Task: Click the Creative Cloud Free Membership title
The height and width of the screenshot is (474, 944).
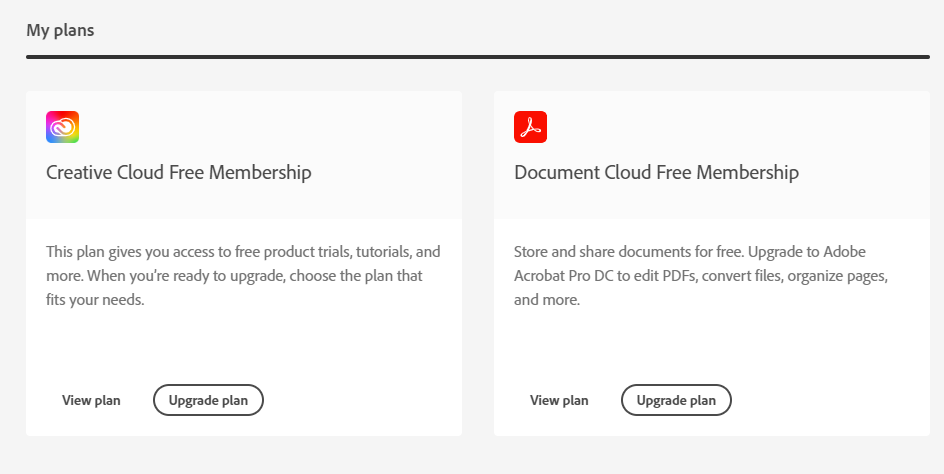Action: (x=179, y=172)
